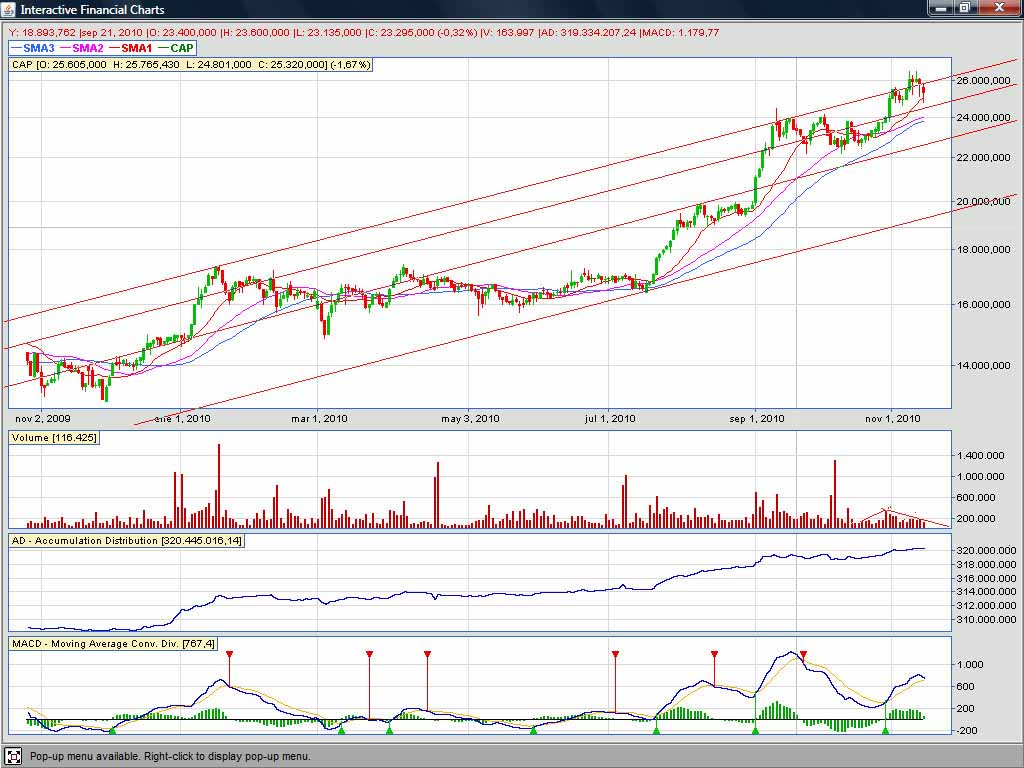Click the Java icon in the title bar
The height and width of the screenshot is (768, 1024).
8,9
